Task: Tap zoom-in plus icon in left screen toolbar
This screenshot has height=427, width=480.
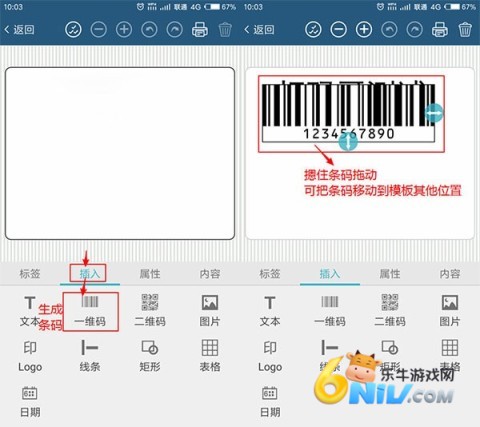Action: [x=124, y=30]
